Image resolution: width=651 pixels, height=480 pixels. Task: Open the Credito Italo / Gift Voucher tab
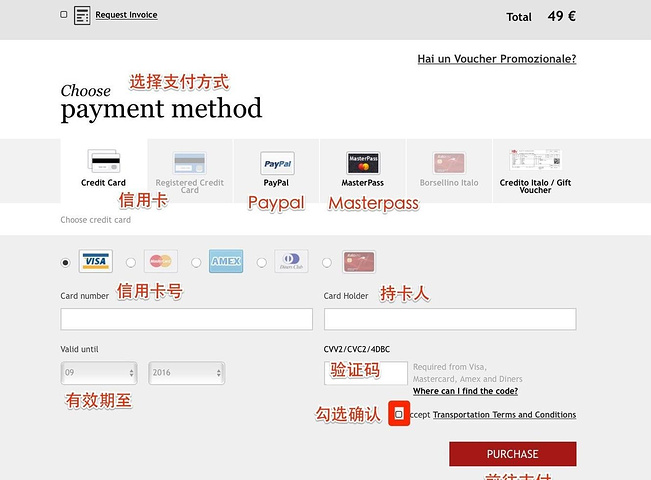[535, 170]
